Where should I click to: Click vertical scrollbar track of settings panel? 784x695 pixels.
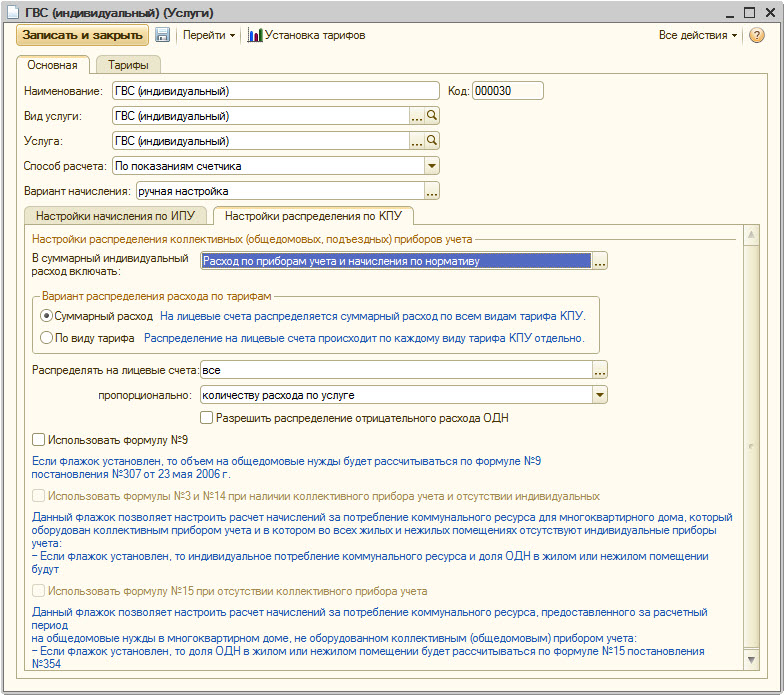click(x=751, y=447)
